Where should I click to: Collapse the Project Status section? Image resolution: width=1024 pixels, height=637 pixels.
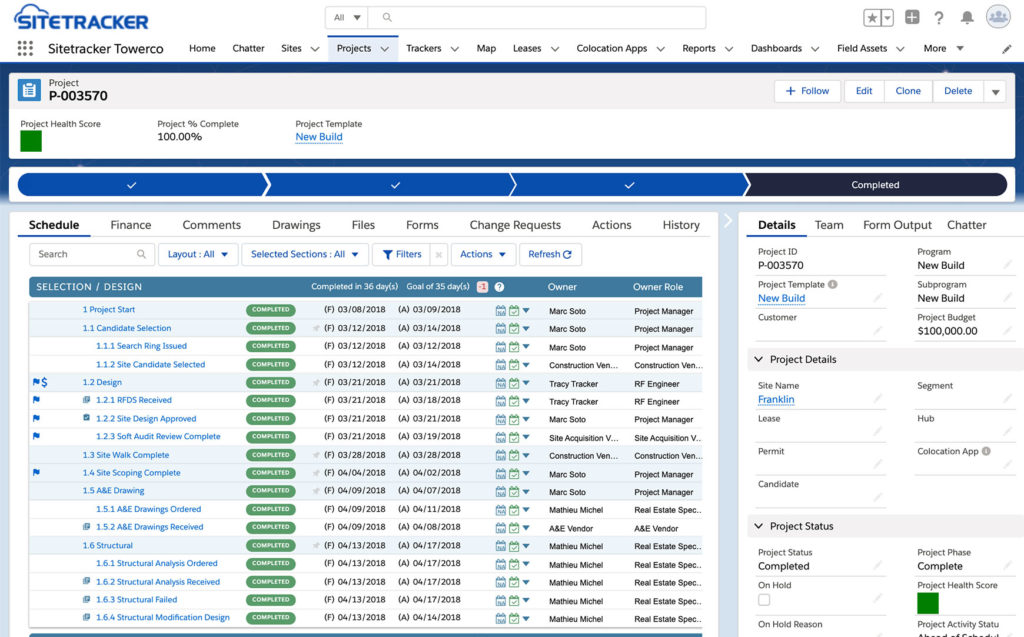coord(759,526)
